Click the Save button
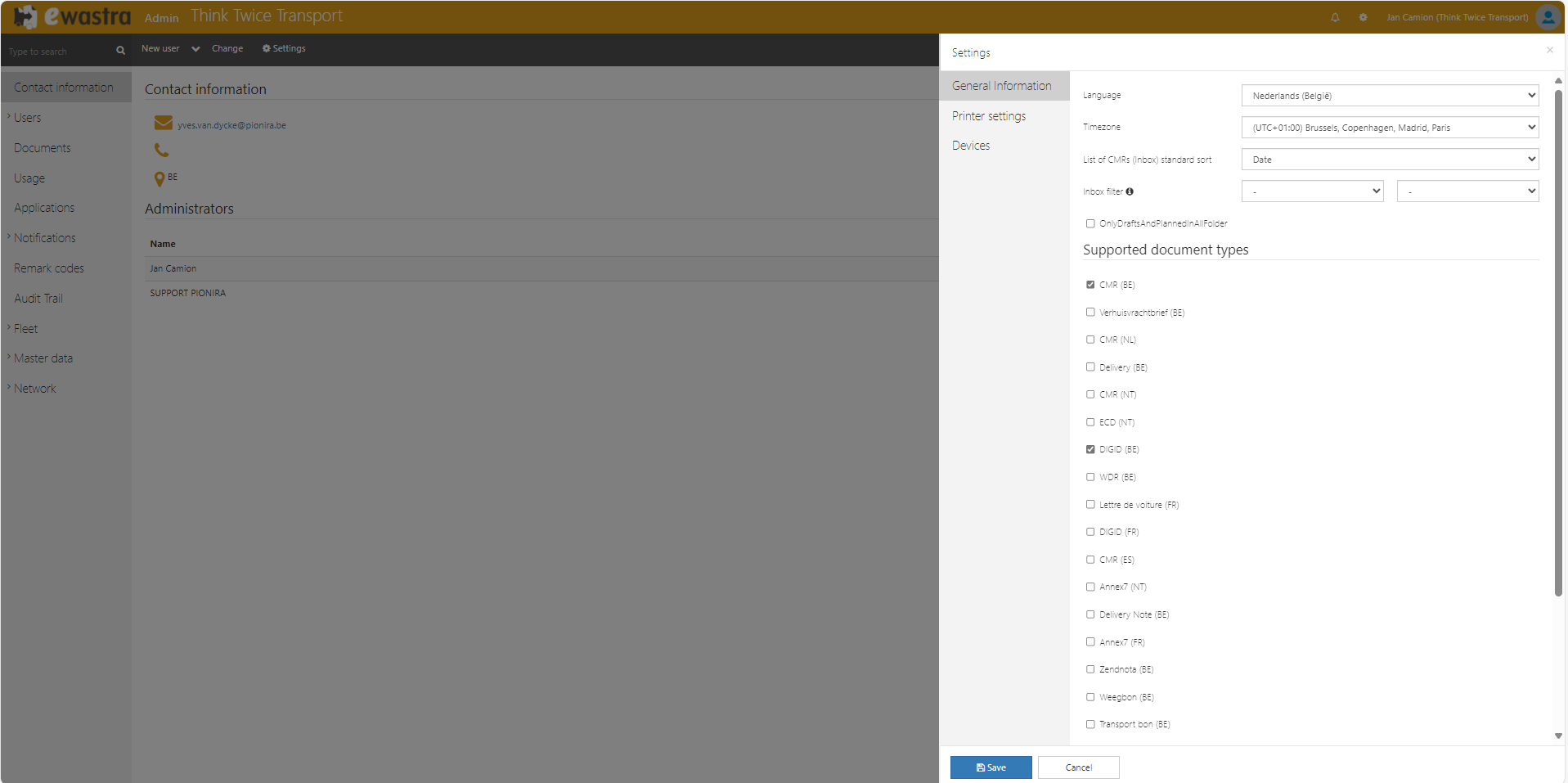 coord(991,767)
